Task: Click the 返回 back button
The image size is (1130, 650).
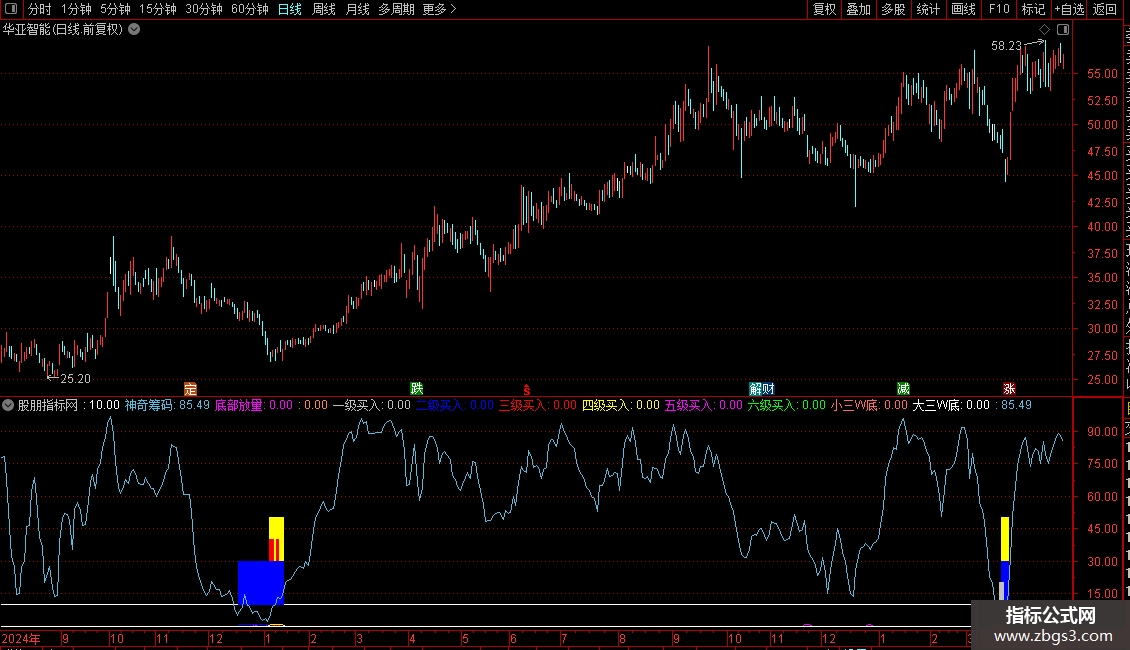Action: coord(1104,9)
